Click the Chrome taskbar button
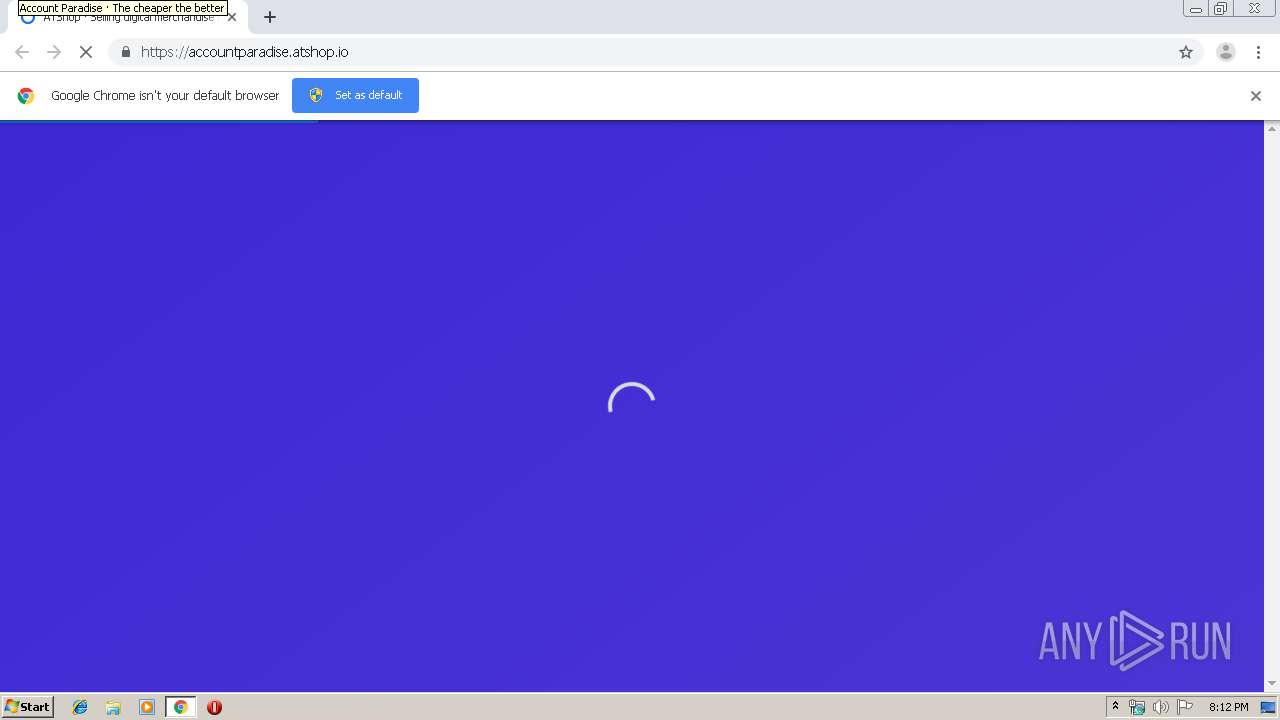The width and height of the screenshot is (1280, 720). [180, 707]
